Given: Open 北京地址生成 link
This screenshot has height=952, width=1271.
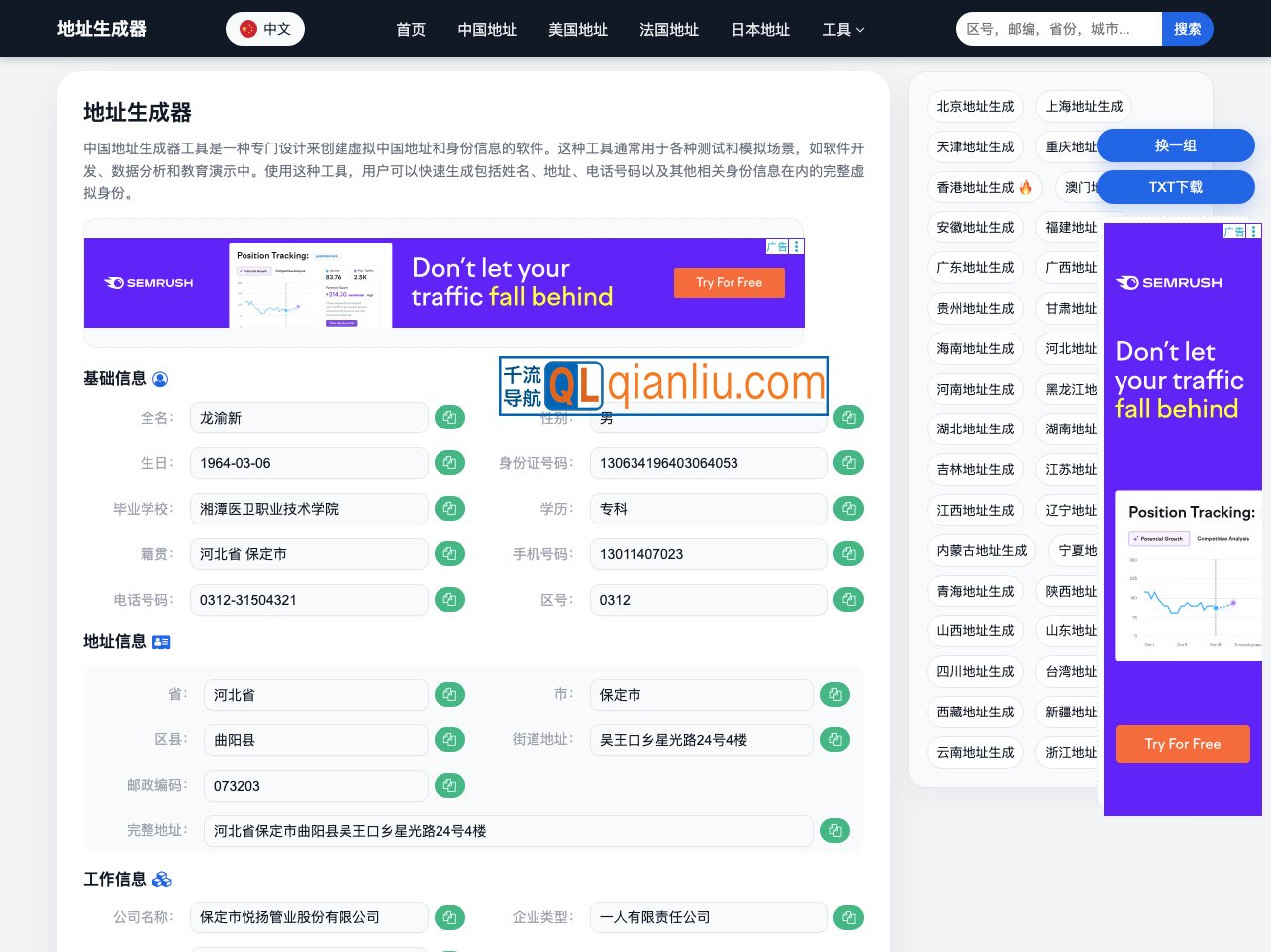Looking at the screenshot, I should (x=975, y=107).
